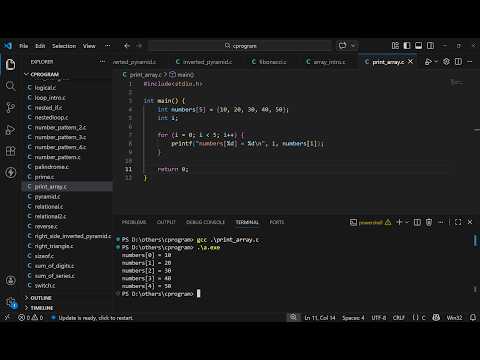Change CRLF line ending in status bar
The image size is (480, 360).
point(399,318)
